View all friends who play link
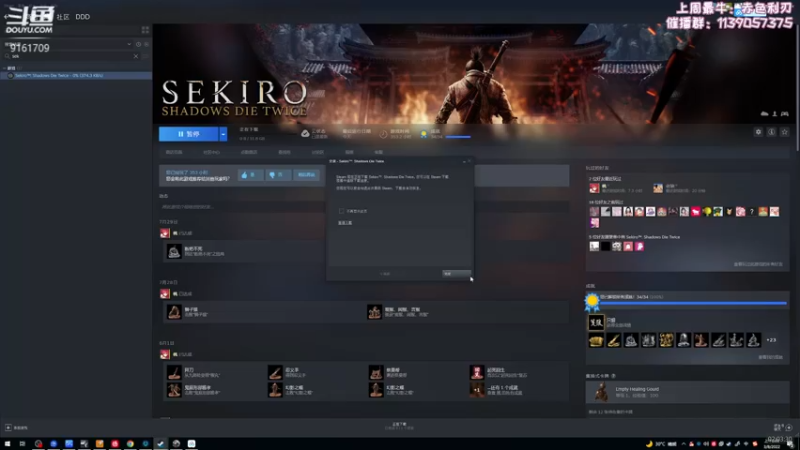 pyautogui.click(x=758, y=264)
